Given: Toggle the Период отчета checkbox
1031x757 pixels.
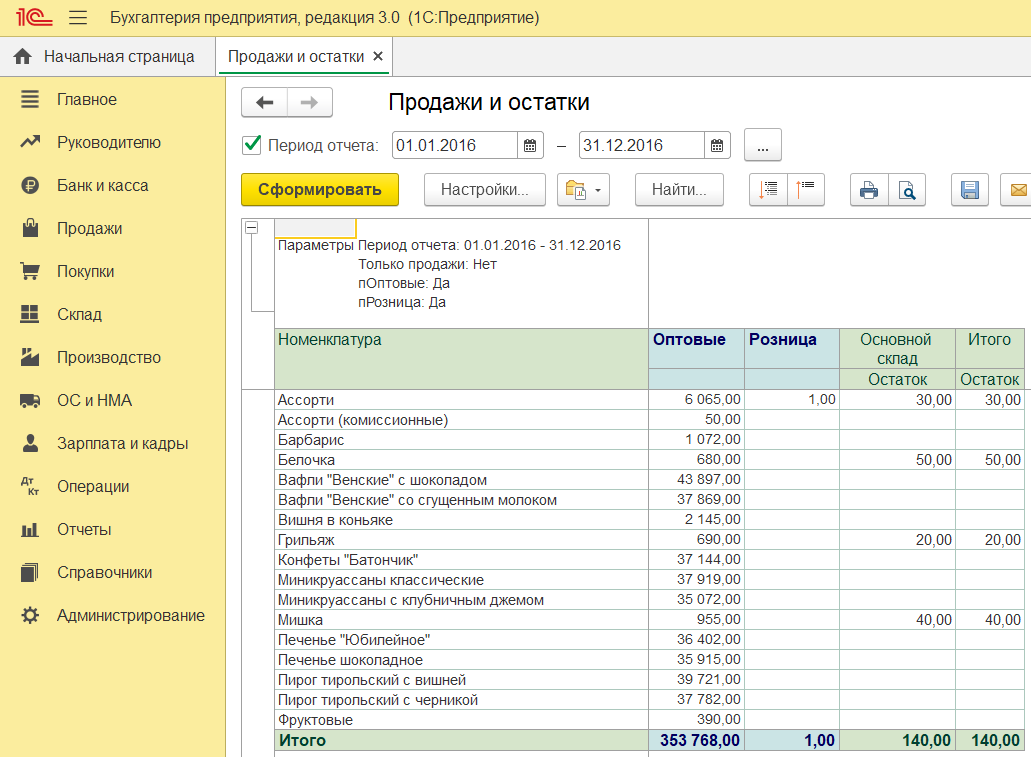Looking at the screenshot, I should coord(252,145).
